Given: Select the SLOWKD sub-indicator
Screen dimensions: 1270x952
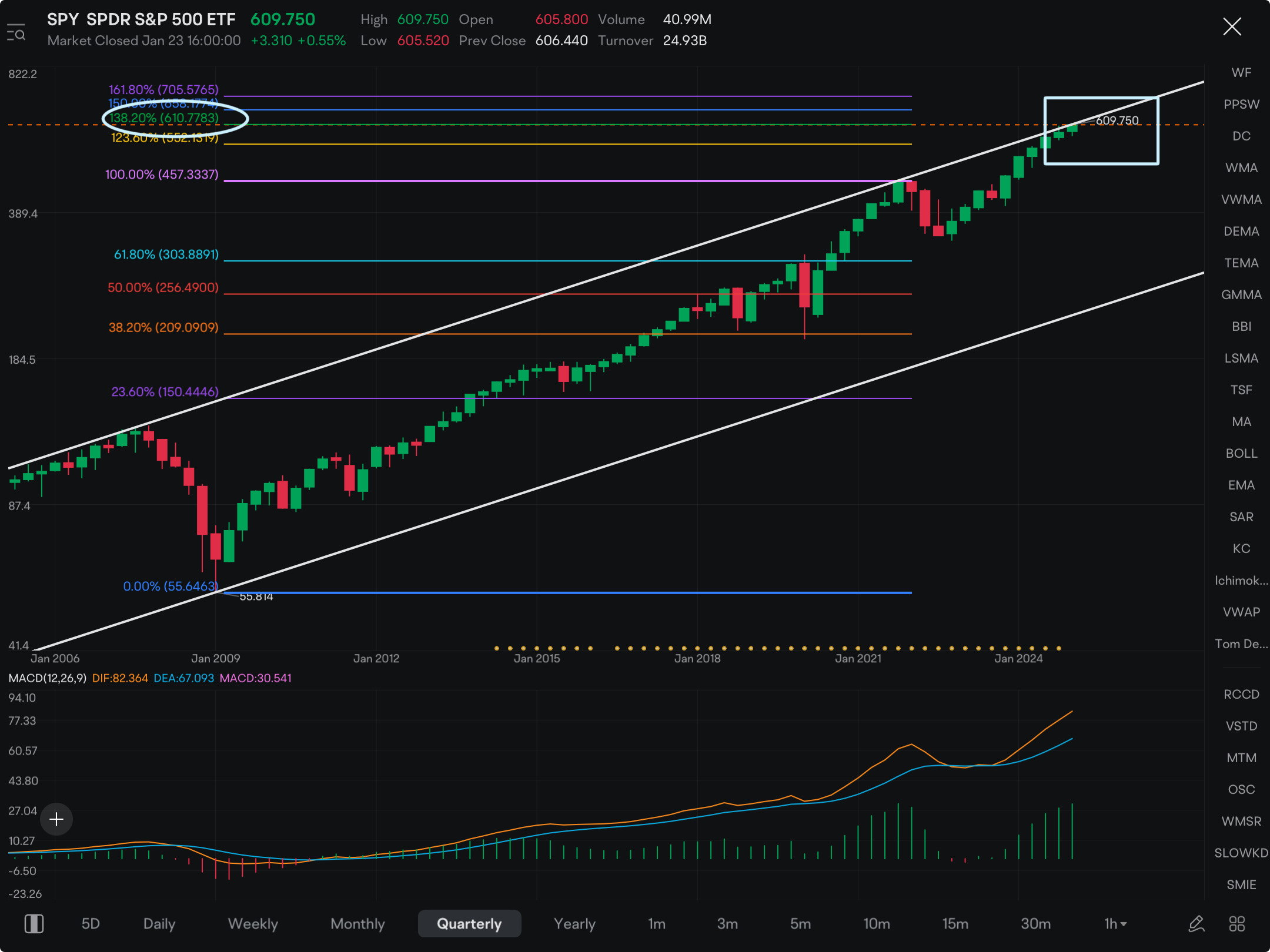Looking at the screenshot, I should (1241, 853).
